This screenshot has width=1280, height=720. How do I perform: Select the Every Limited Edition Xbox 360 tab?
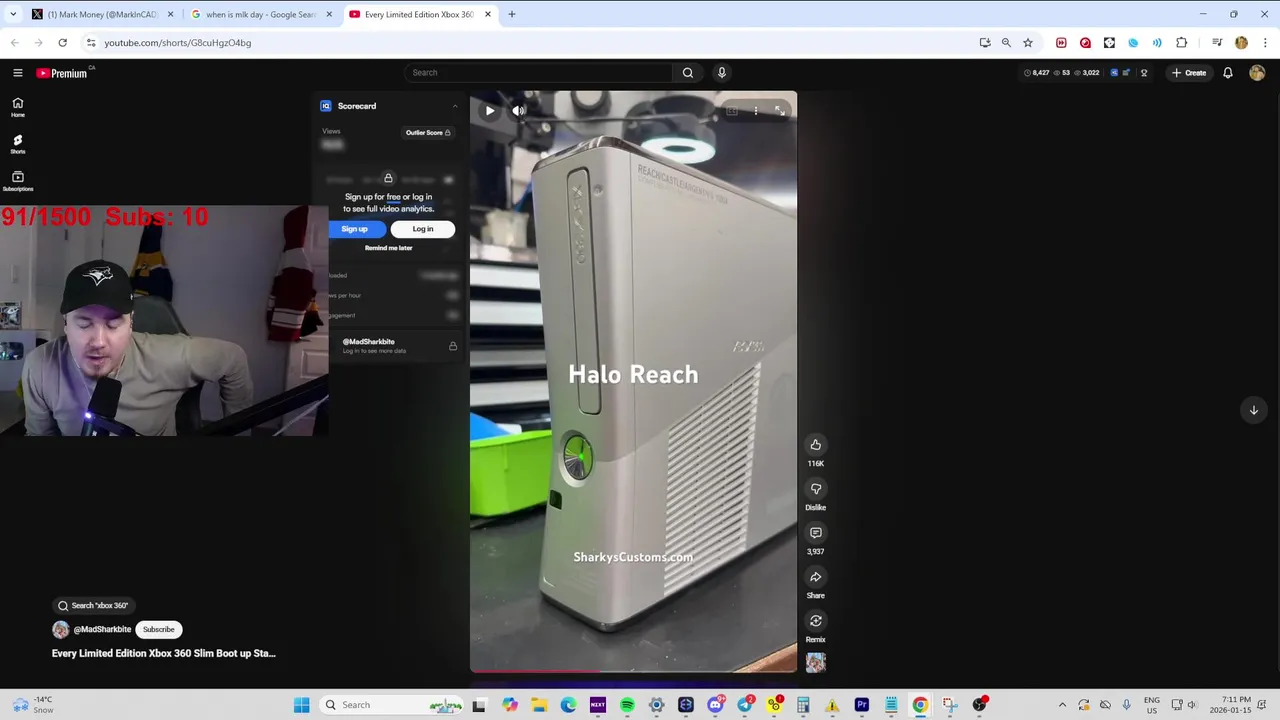pos(419,14)
